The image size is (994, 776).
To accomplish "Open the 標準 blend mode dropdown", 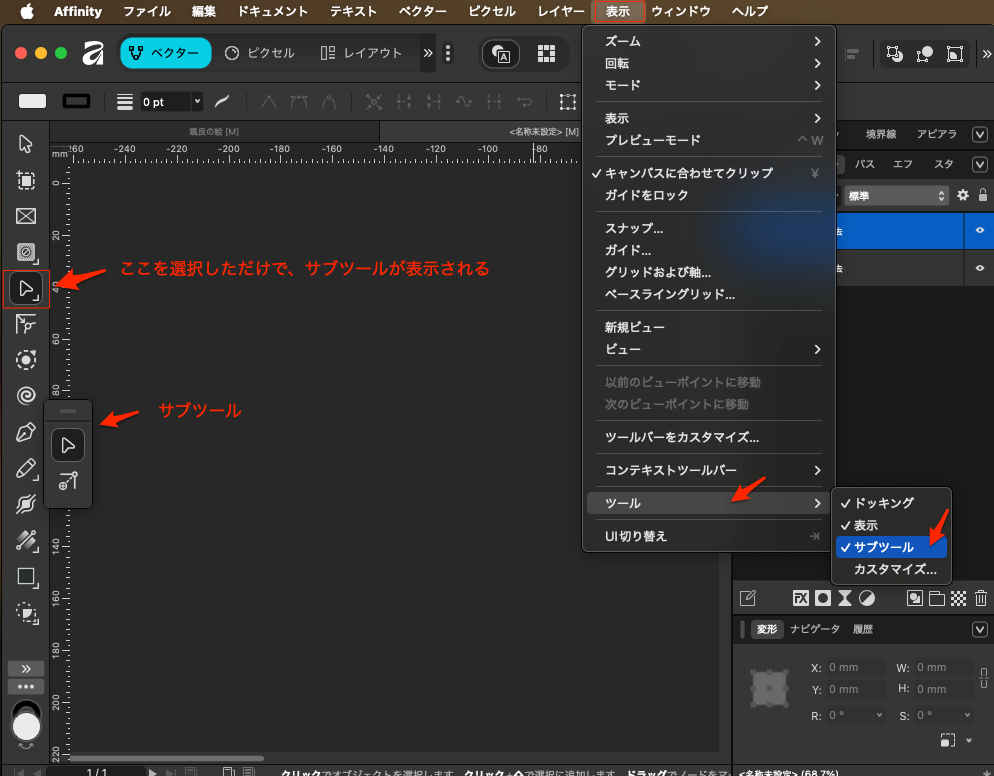I will coord(896,196).
